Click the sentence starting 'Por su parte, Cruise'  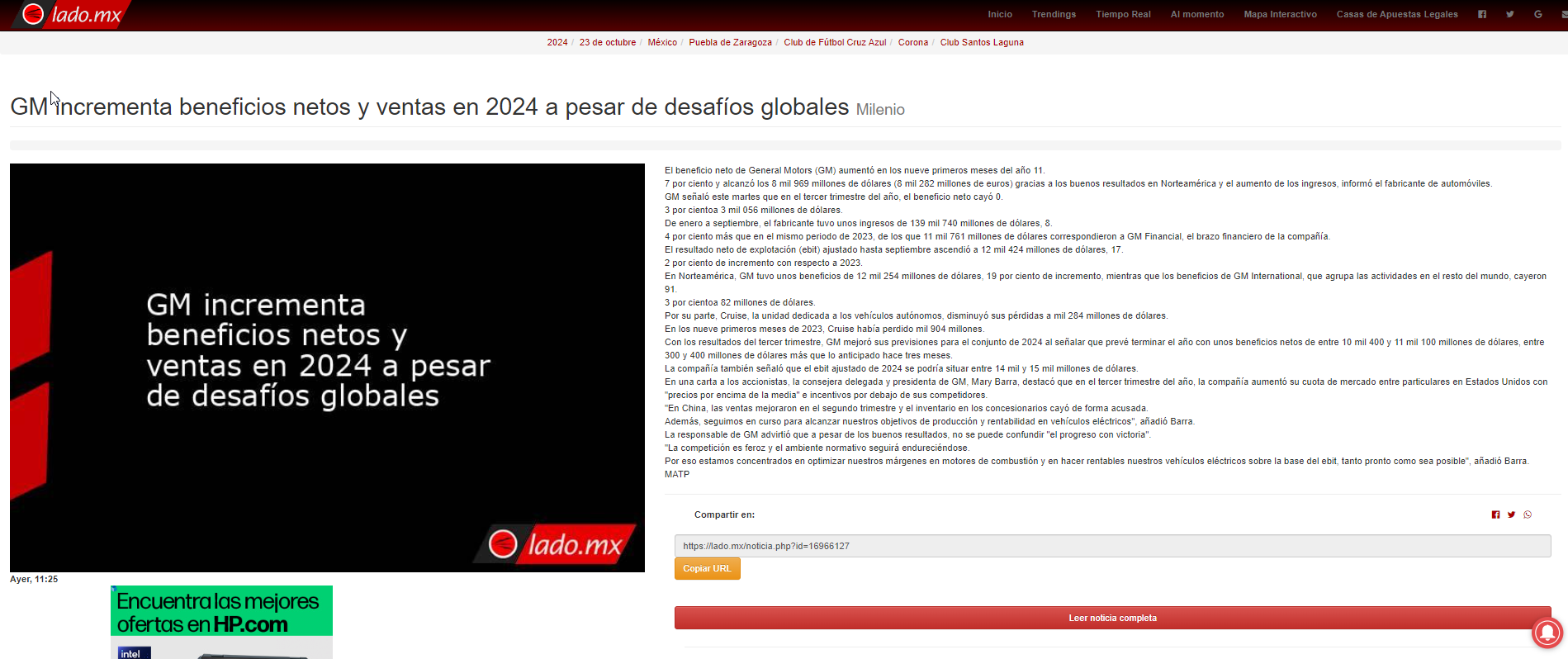(x=917, y=315)
